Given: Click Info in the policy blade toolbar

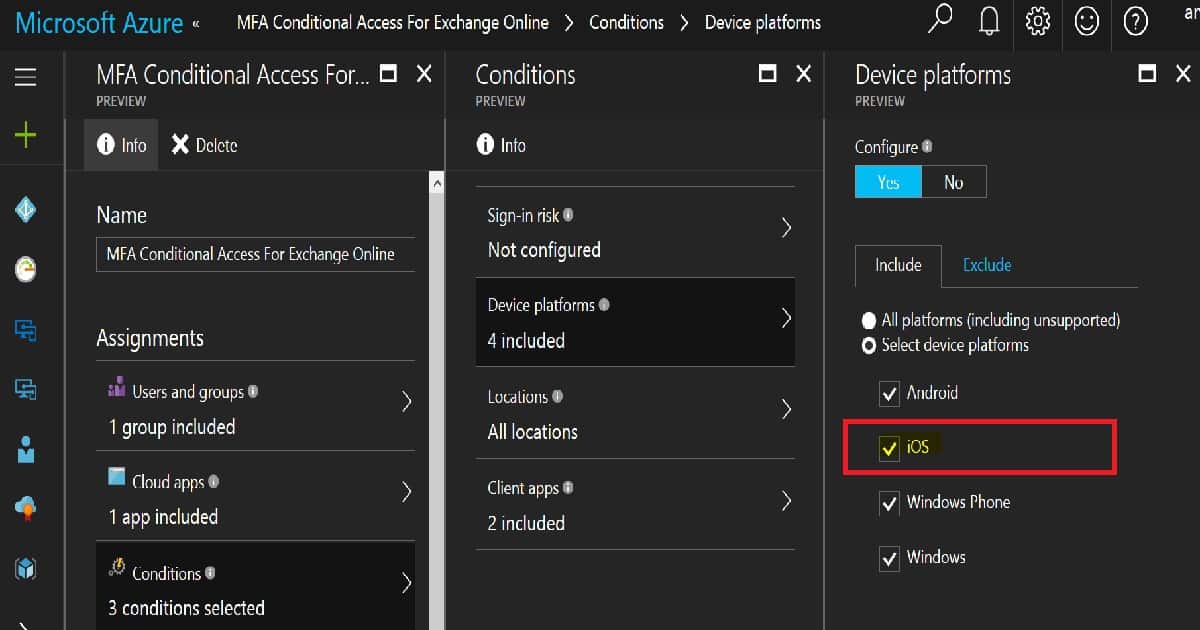Looking at the screenshot, I should (x=121, y=146).
